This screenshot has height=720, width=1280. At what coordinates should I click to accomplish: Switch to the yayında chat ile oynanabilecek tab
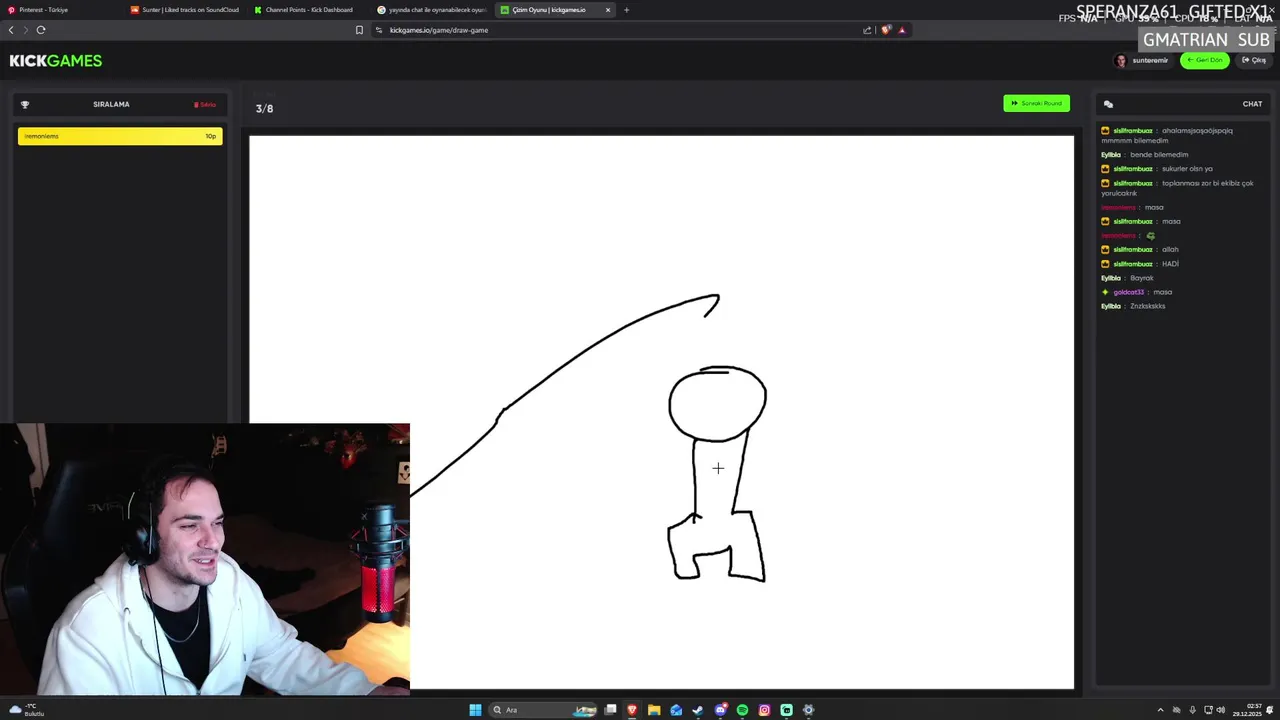pyautogui.click(x=431, y=10)
